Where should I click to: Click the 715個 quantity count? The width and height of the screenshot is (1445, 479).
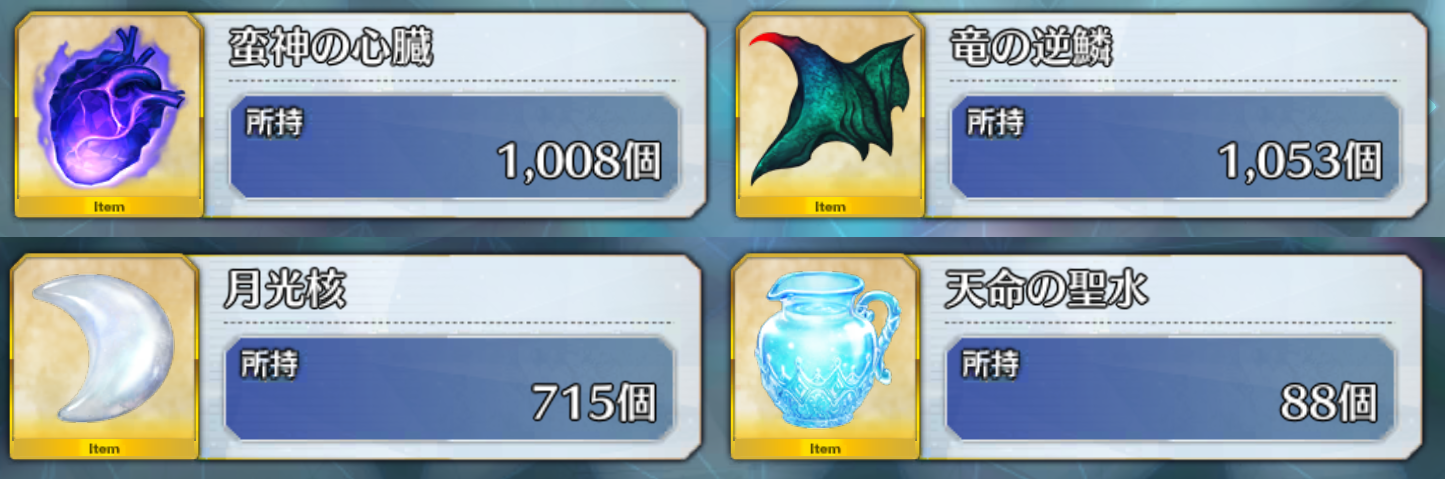[x=594, y=403]
